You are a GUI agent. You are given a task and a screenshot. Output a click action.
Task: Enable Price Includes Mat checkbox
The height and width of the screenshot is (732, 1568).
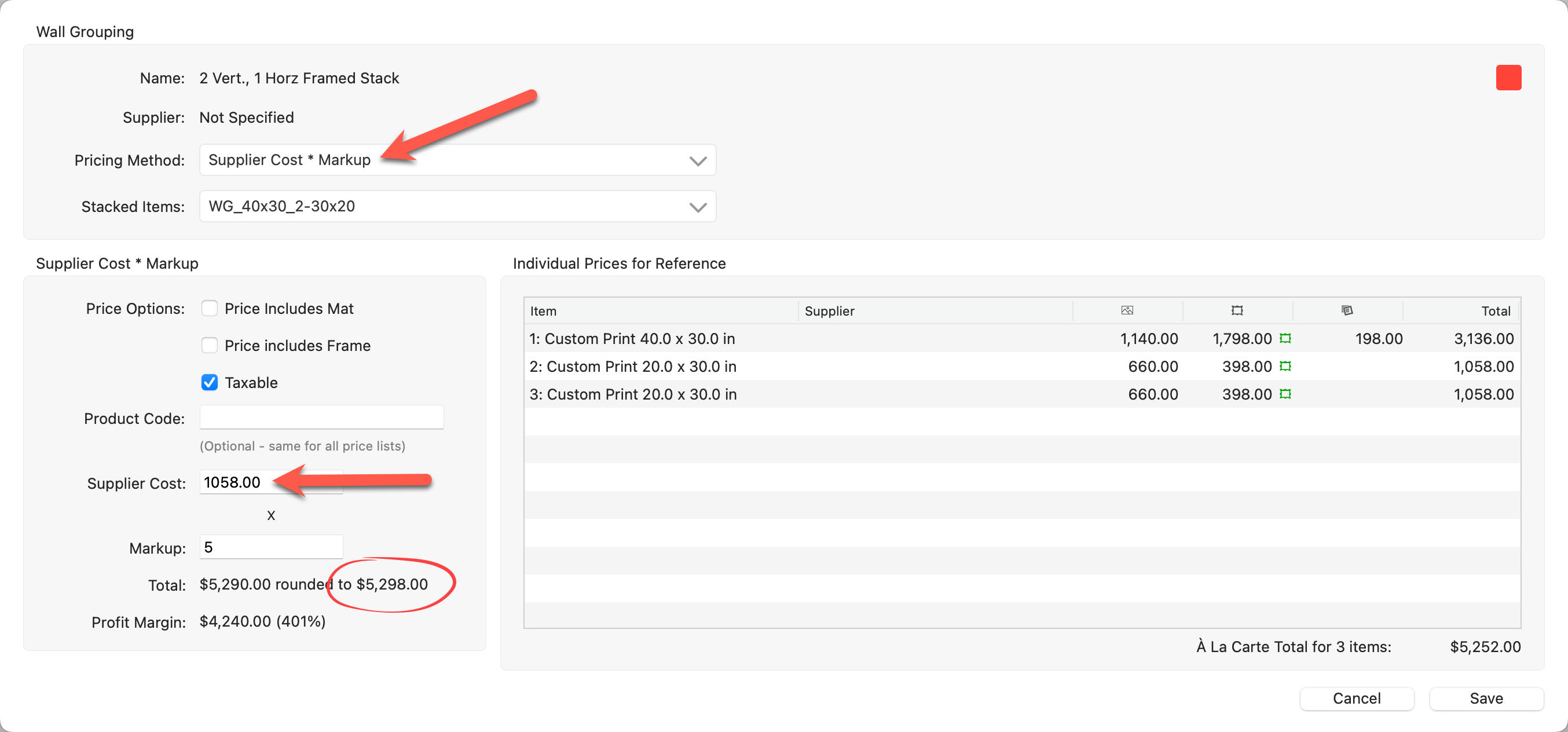pyautogui.click(x=210, y=309)
